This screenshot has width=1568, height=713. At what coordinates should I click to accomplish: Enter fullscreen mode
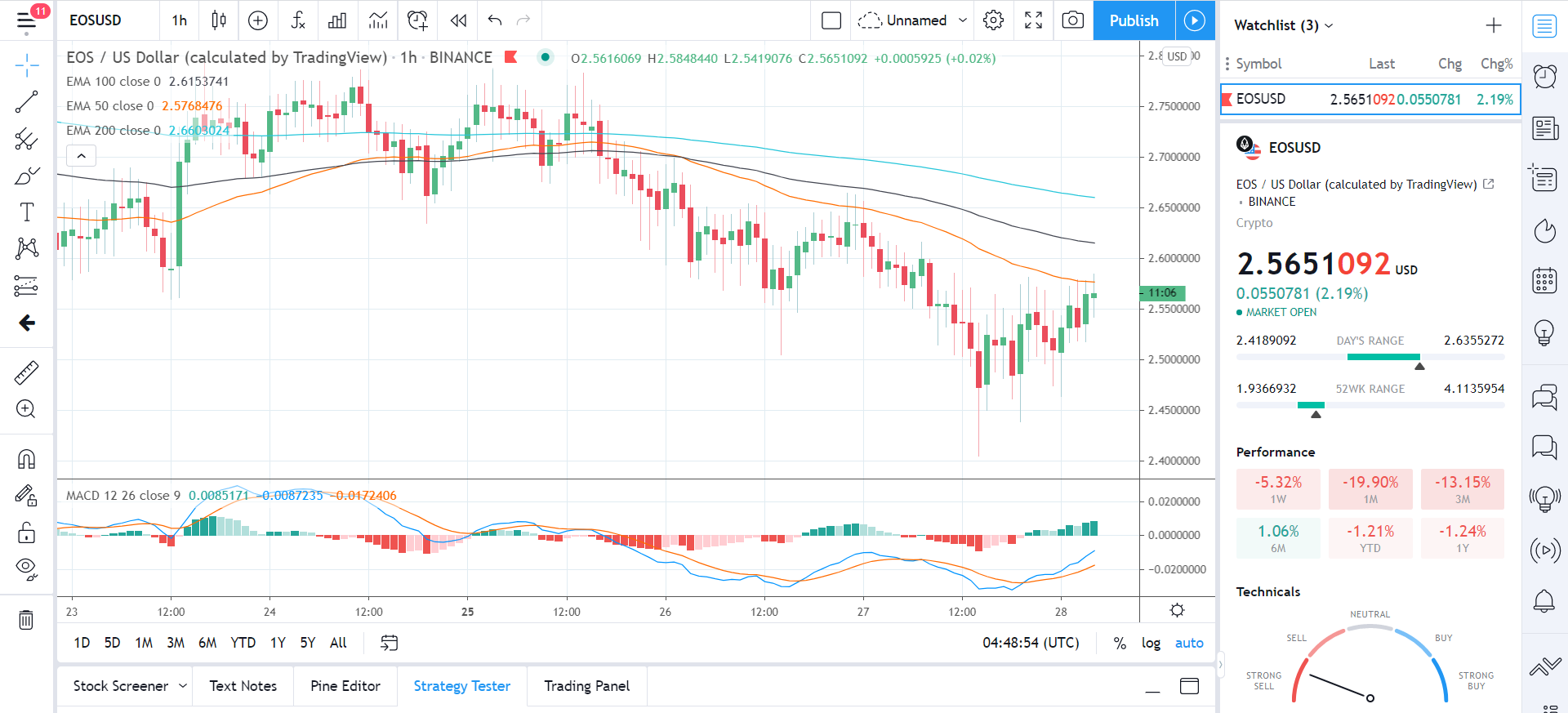[1033, 20]
